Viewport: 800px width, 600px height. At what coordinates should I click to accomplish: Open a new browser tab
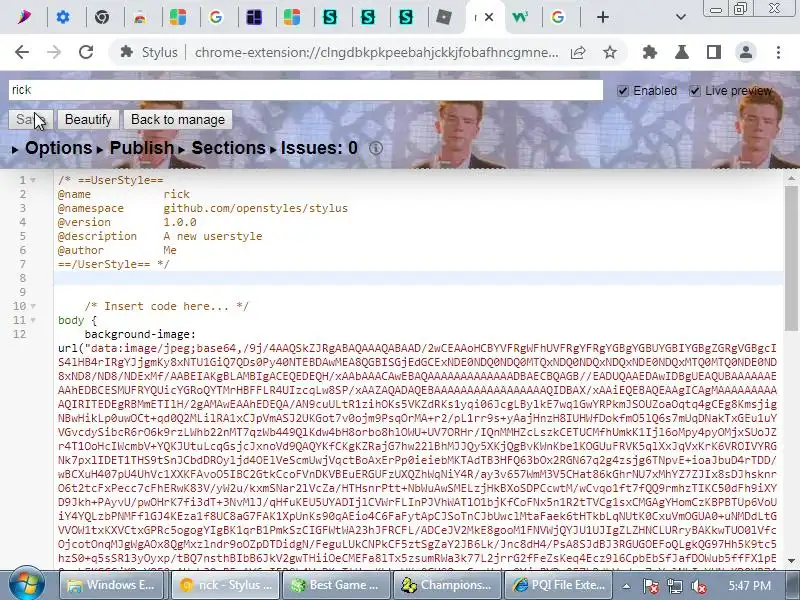pos(603,17)
